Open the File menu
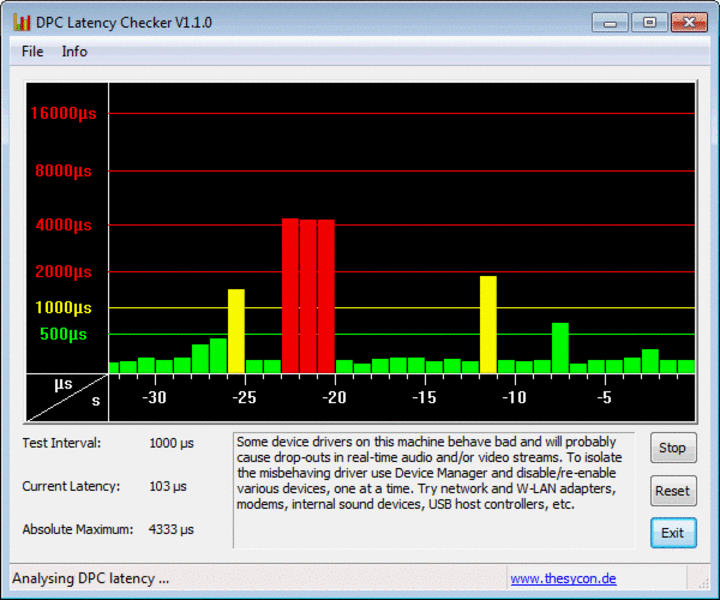This screenshot has width=720, height=600. click(x=33, y=51)
